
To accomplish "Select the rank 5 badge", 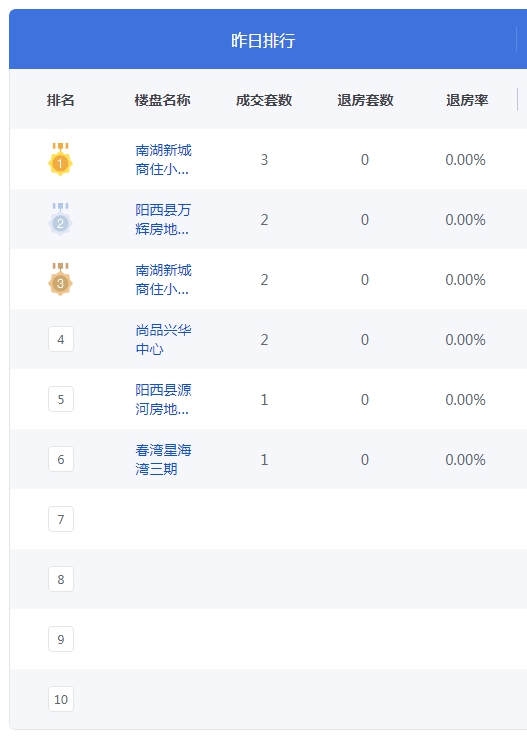I will [61, 399].
